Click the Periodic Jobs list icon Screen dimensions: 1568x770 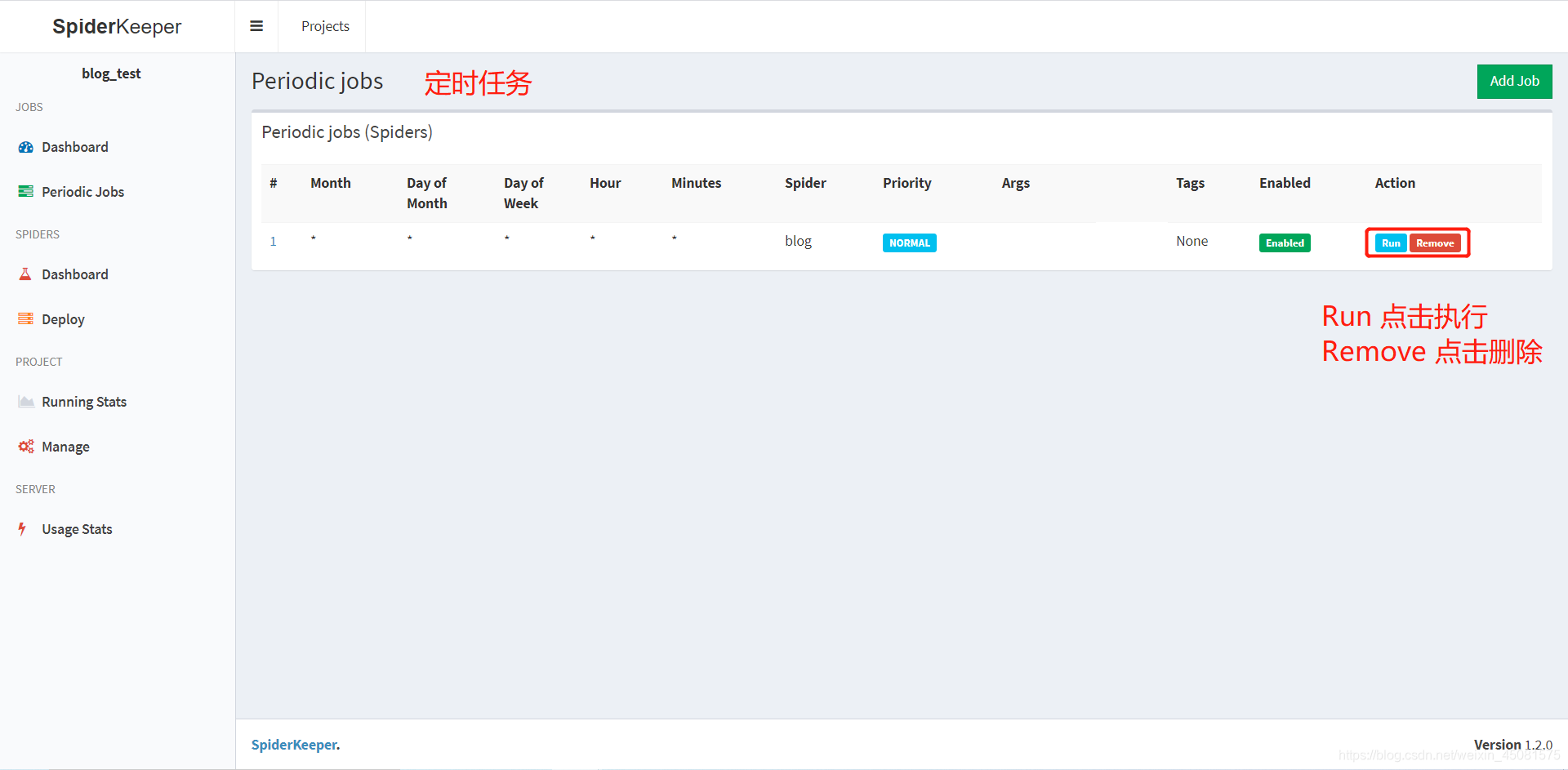[x=26, y=192]
